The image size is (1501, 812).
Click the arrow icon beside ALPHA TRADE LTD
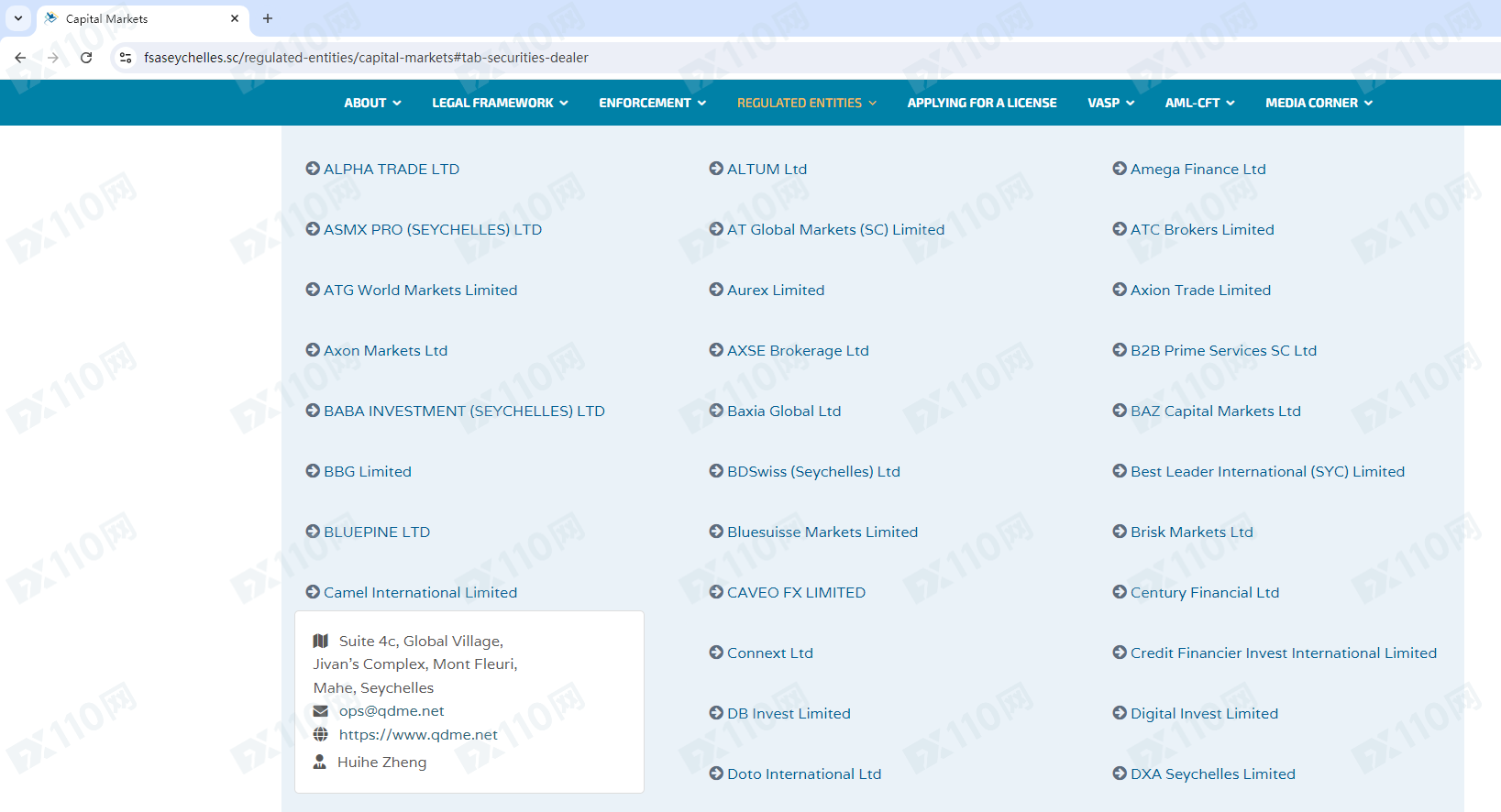click(x=313, y=169)
